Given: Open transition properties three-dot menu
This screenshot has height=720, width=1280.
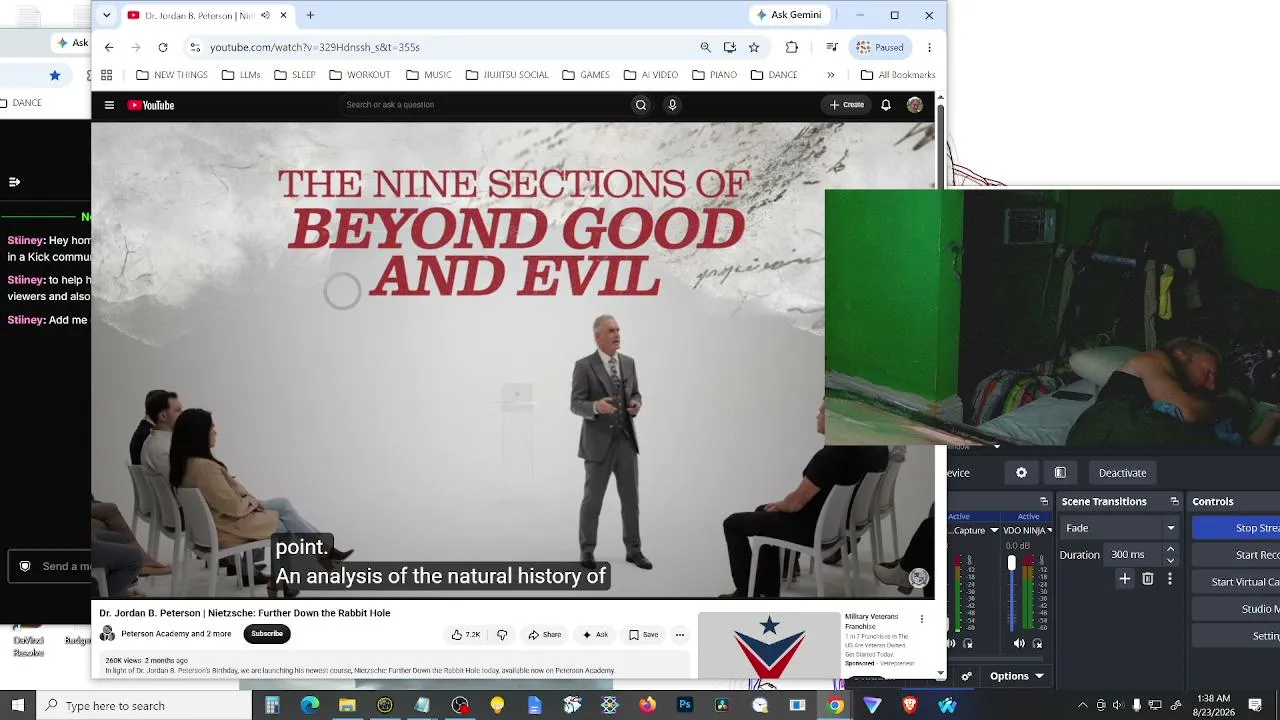Looking at the screenshot, I should 1169,579.
